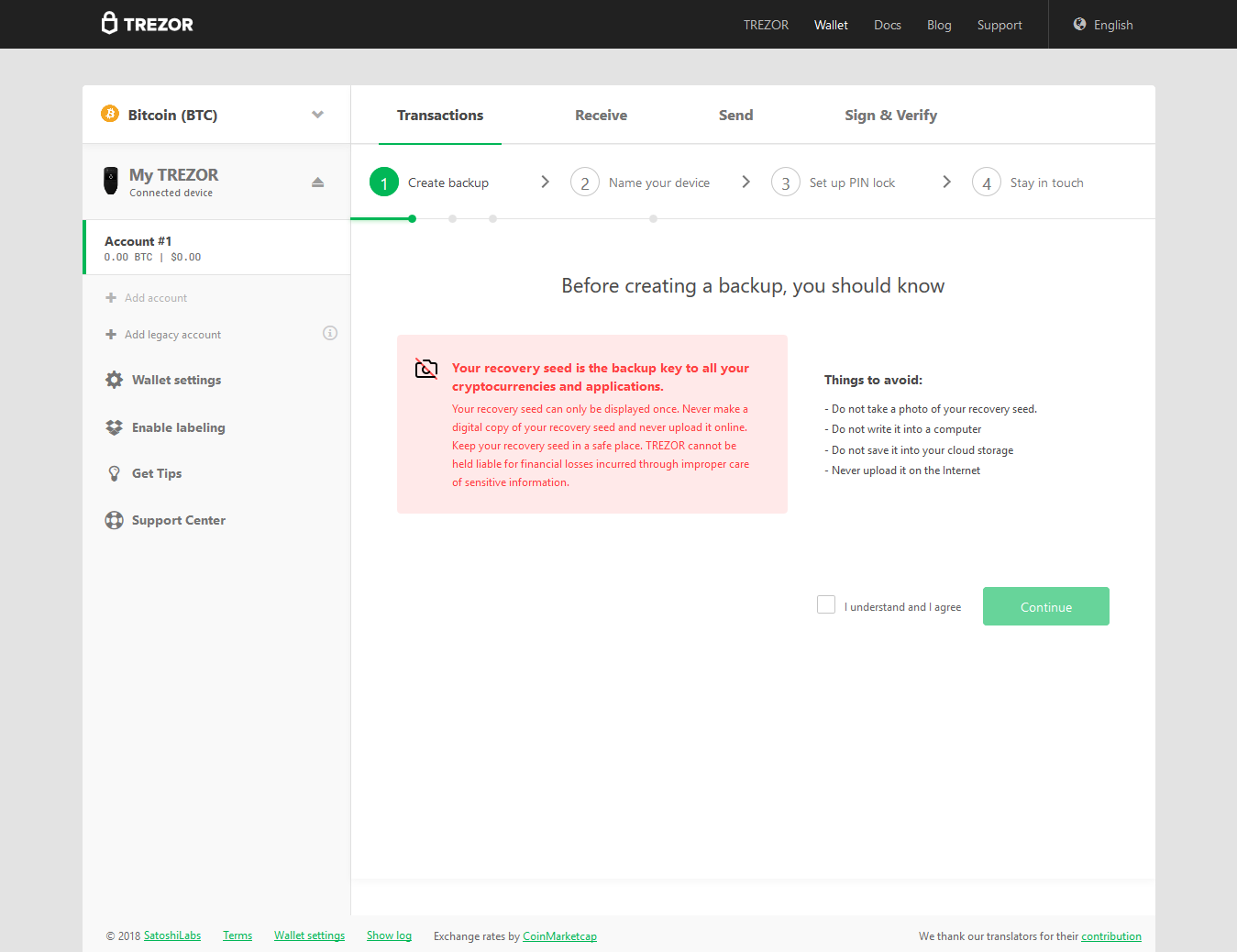Screen dimensions: 1237x952
Task: Click the Enable labeling Dropbox icon
Action: 114,427
